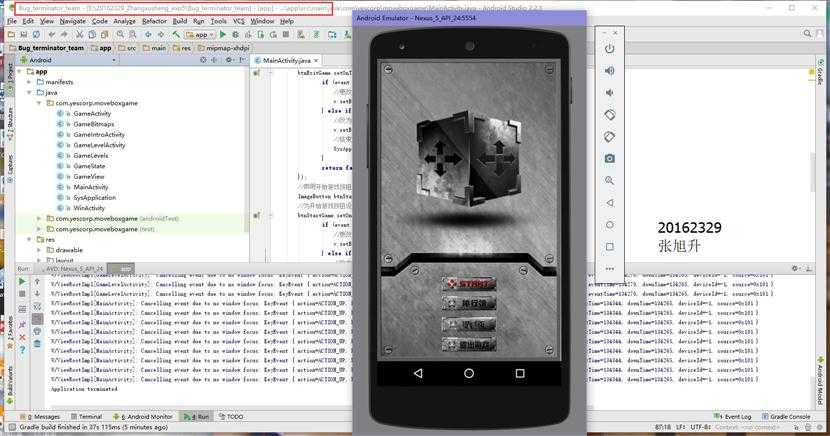The width and height of the screenshot is (830, 436).
Task: Tap Android Home button on phone screen
Action: (469, 374)
